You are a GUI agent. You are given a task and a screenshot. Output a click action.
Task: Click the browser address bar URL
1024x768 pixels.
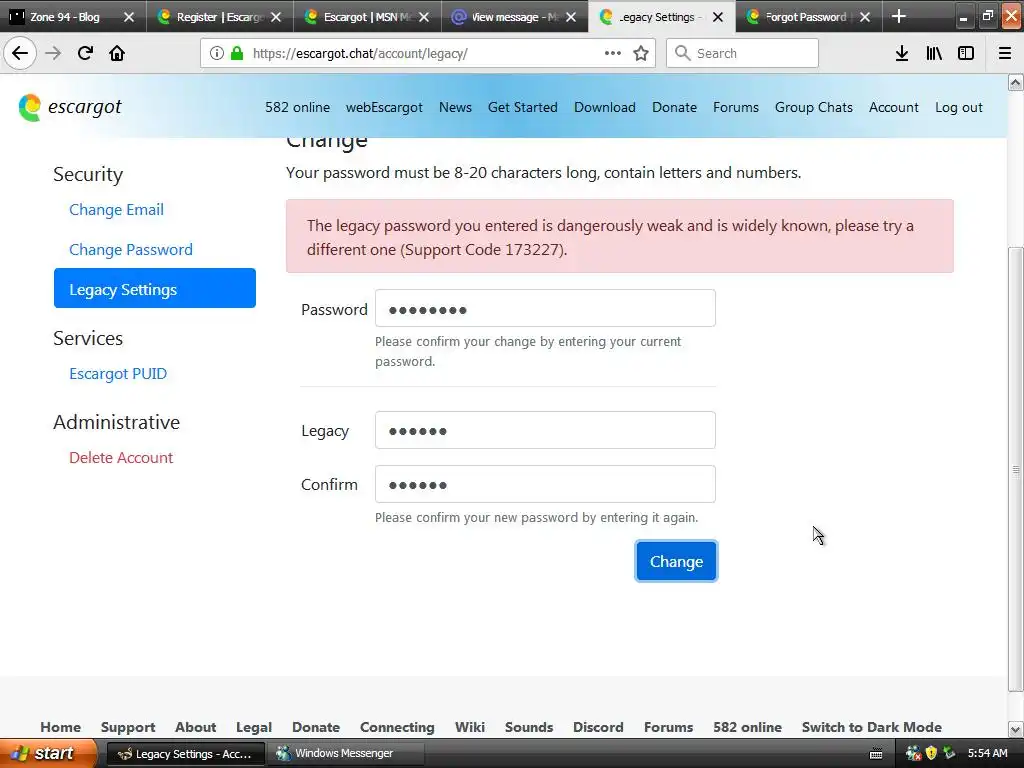tap(360, 54)
